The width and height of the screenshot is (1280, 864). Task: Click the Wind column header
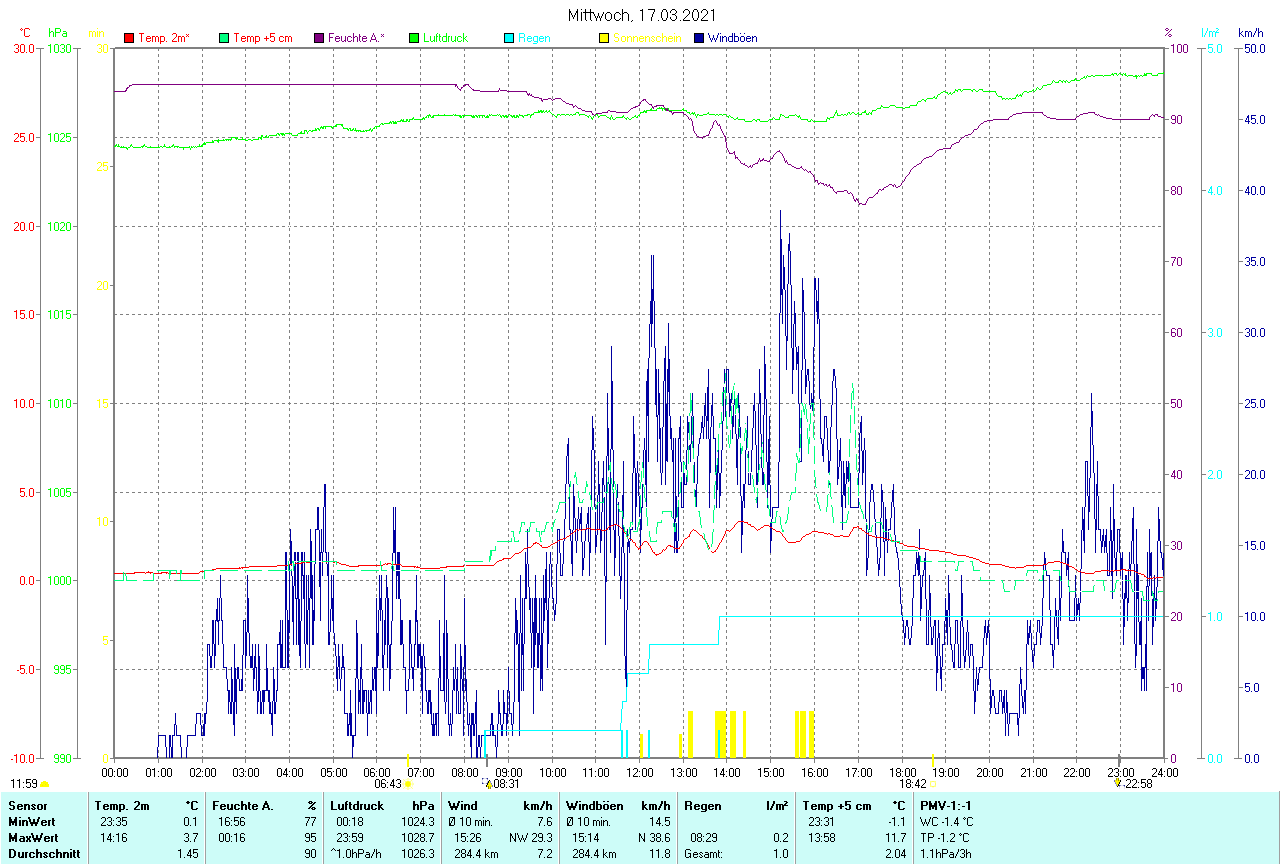(463, 805)
